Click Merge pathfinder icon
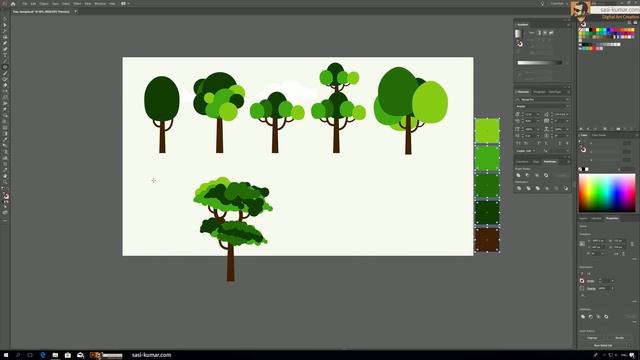This screenshot has height=360, width=640. click(x=538, y=188)
